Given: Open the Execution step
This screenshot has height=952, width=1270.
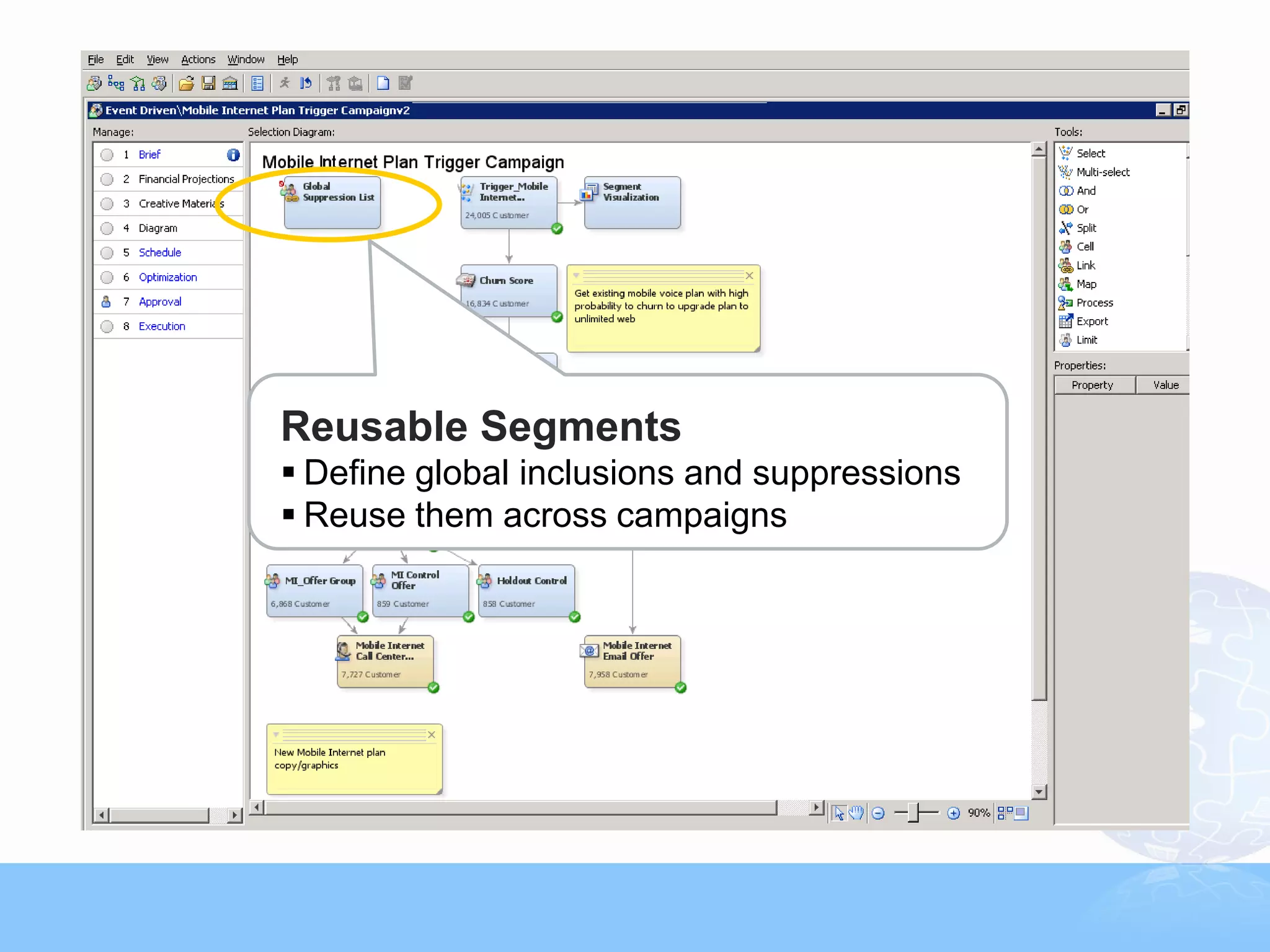Looking at the screenshot, I should point(162,326).
